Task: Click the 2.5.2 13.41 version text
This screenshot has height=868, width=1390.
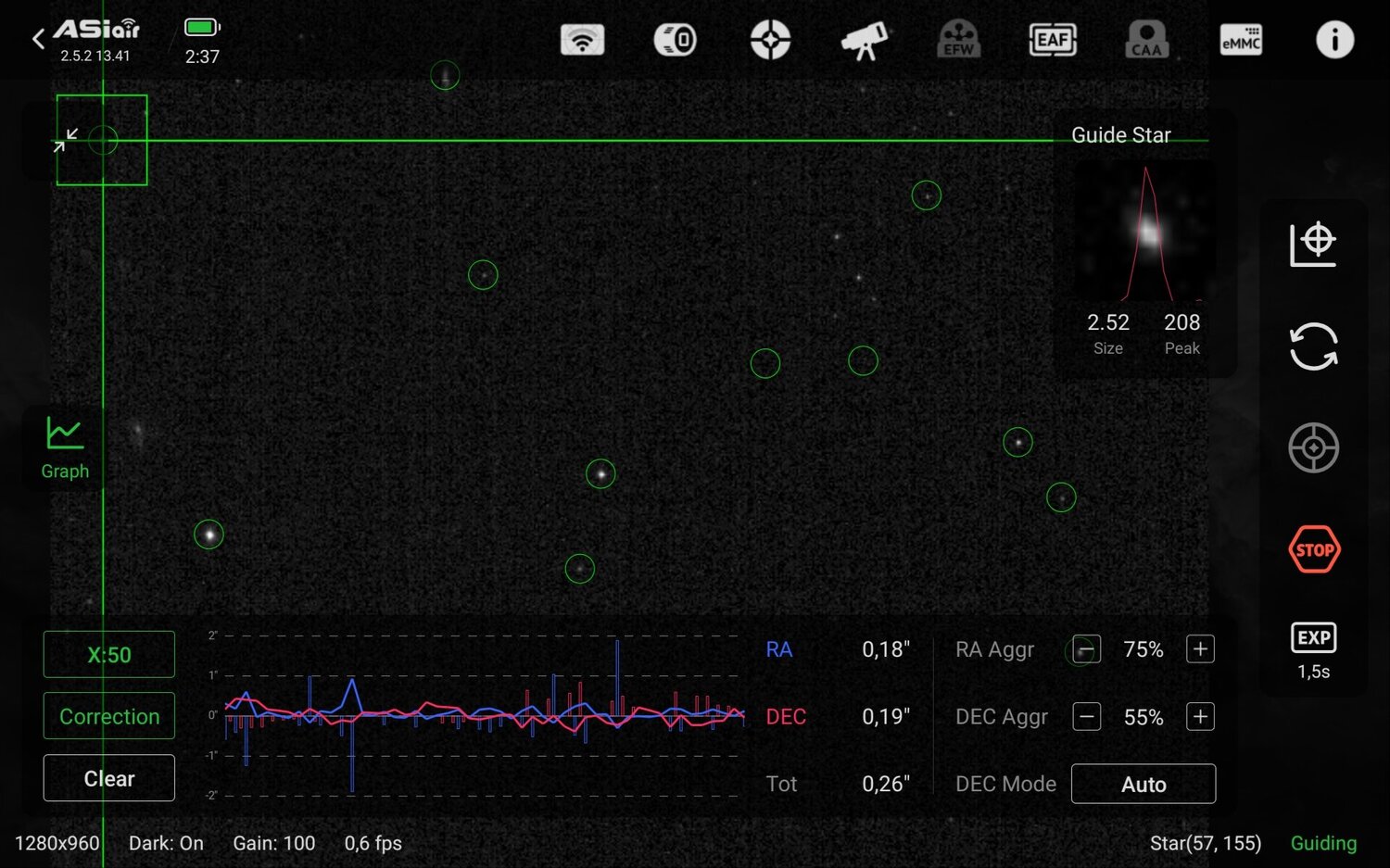Action: point(95,56)
